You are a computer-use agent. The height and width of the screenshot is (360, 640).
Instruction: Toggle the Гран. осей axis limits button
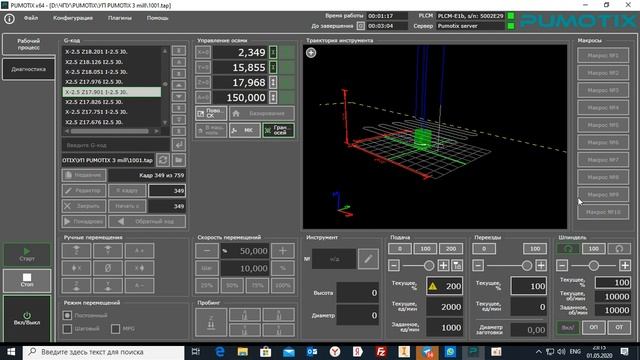coord(278,131)
